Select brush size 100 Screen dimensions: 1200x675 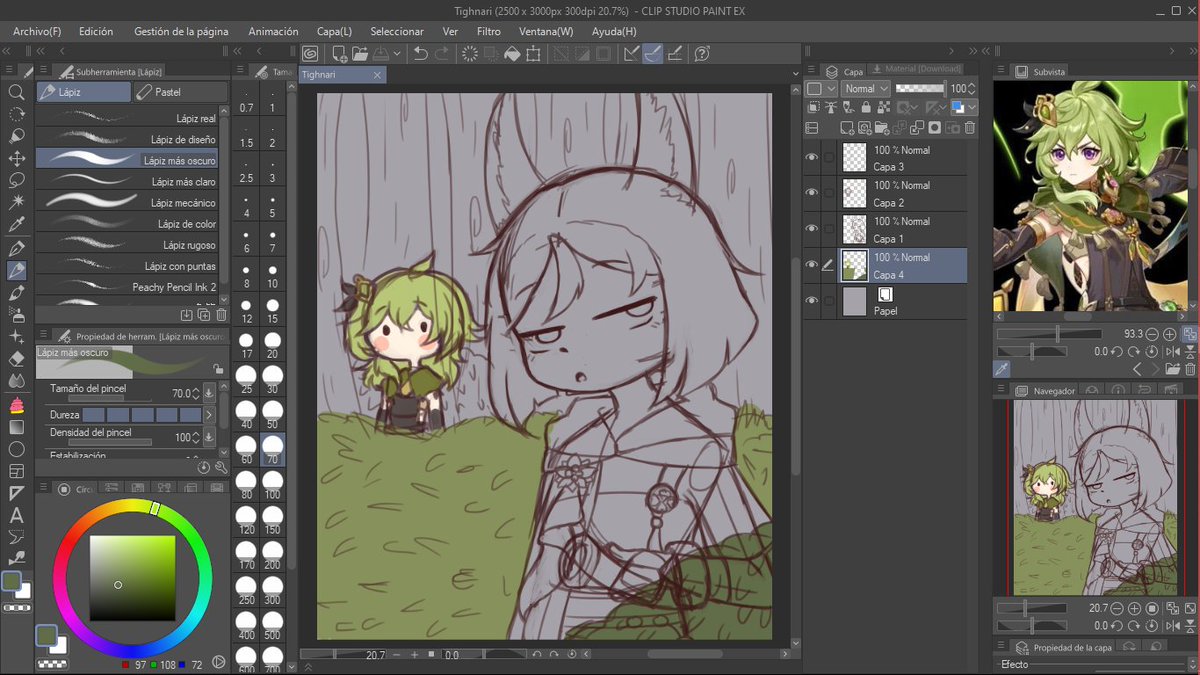click(x=272, y=486)
